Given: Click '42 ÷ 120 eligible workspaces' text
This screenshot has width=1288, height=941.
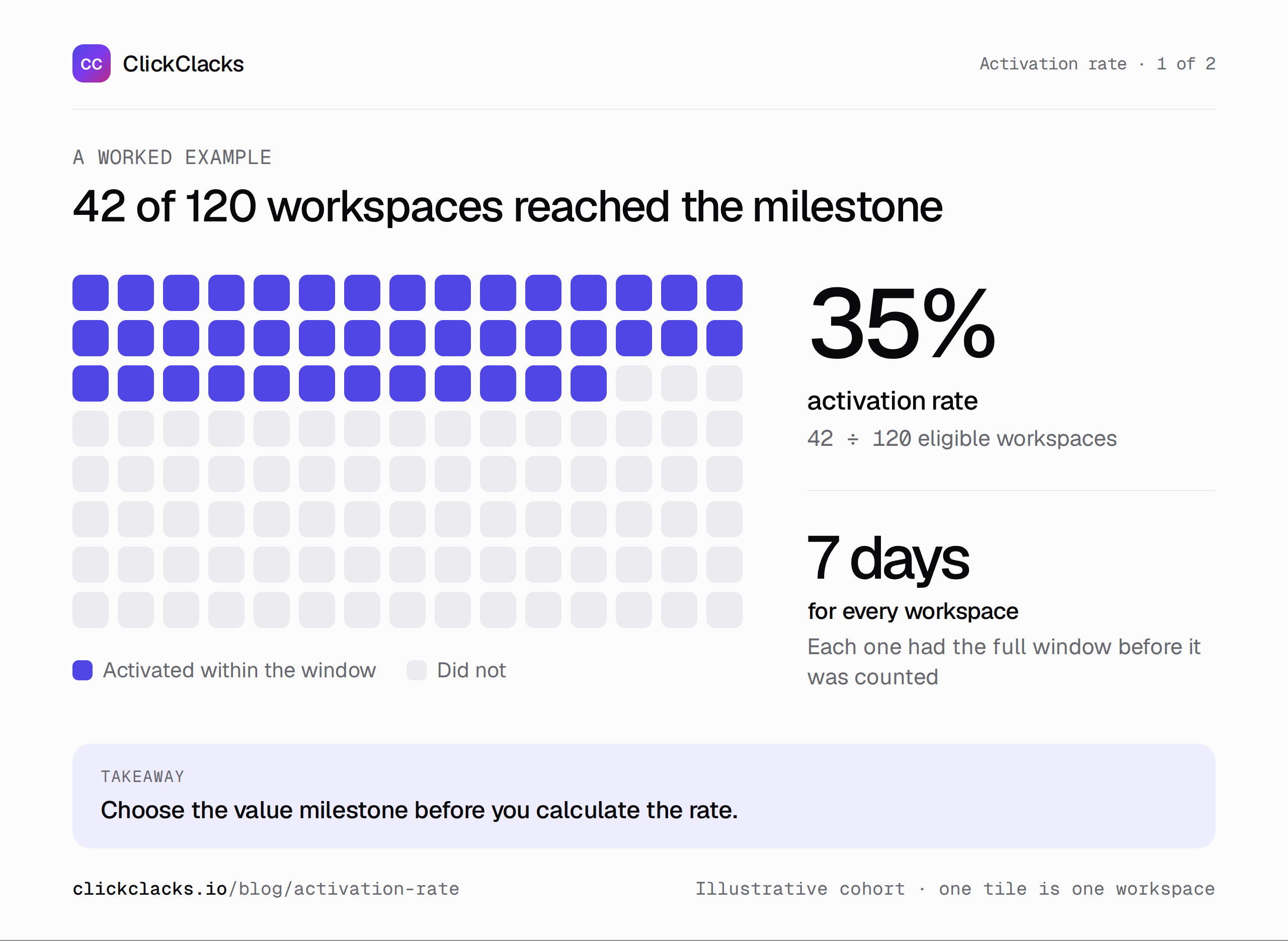Looking at the screenshot, I should coord(962,439).
